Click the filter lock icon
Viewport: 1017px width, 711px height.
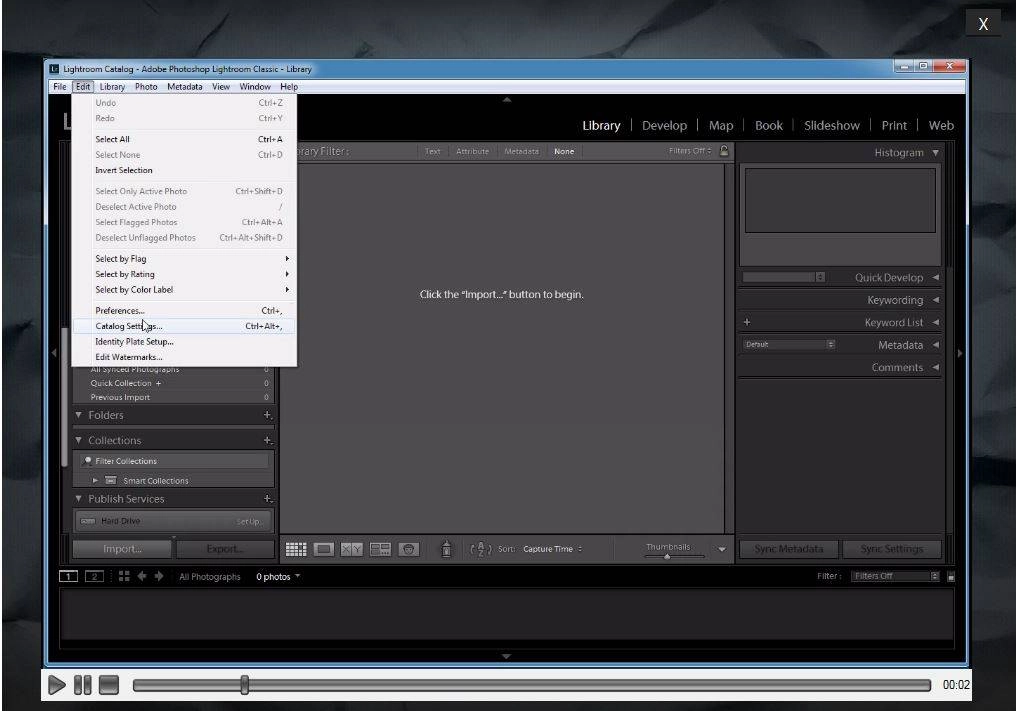724,151
